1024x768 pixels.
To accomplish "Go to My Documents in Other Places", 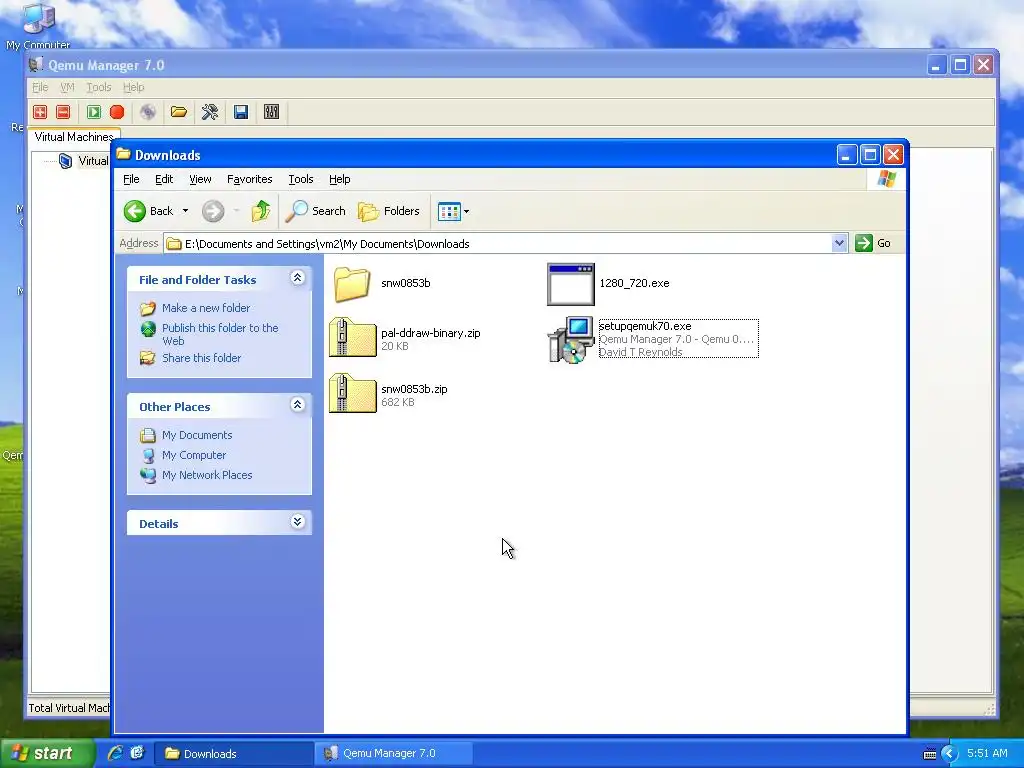I will 197,435.
